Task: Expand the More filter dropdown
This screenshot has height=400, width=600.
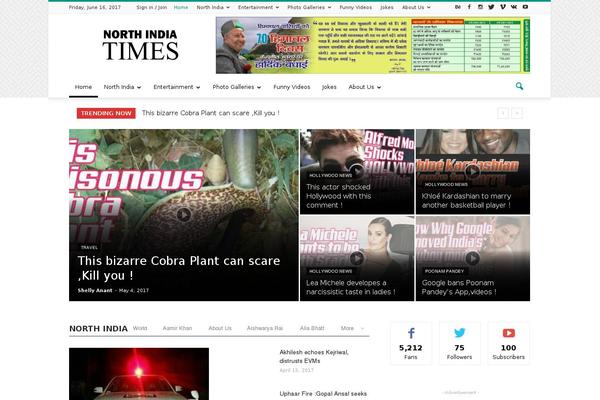Action: (352, 328)
